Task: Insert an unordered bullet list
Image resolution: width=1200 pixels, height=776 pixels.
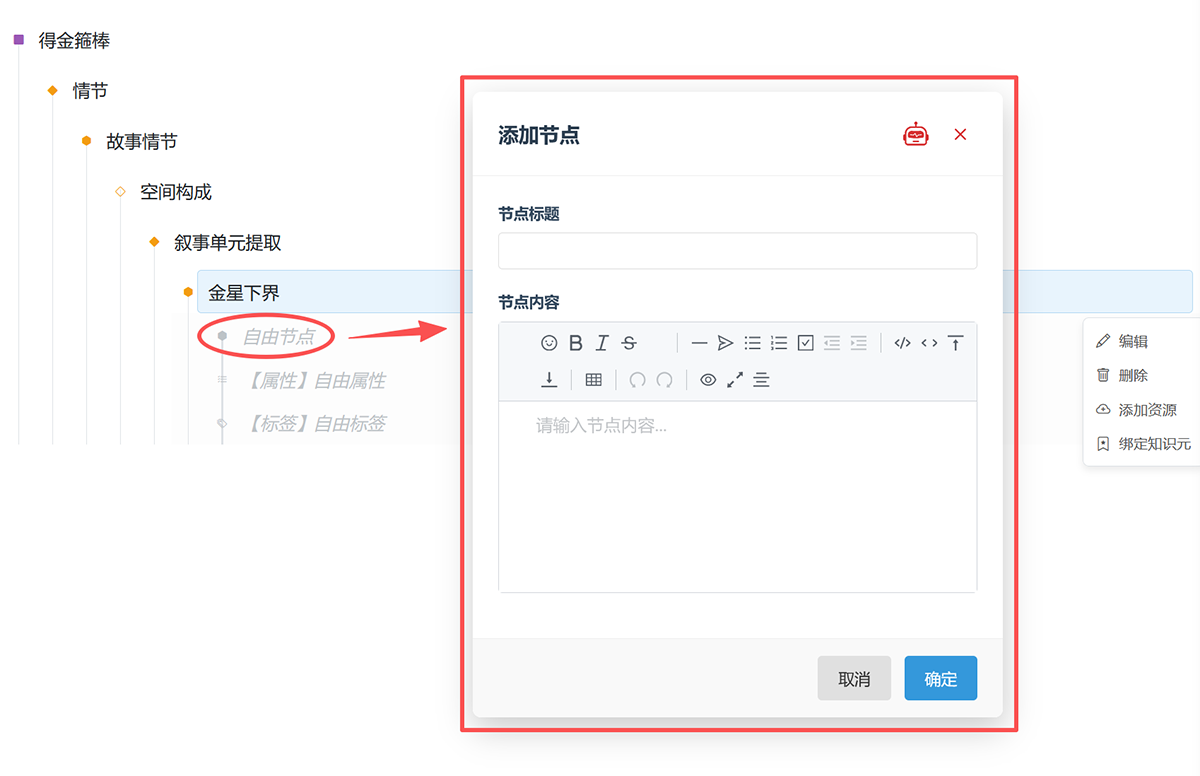Action: click(752, 343)
